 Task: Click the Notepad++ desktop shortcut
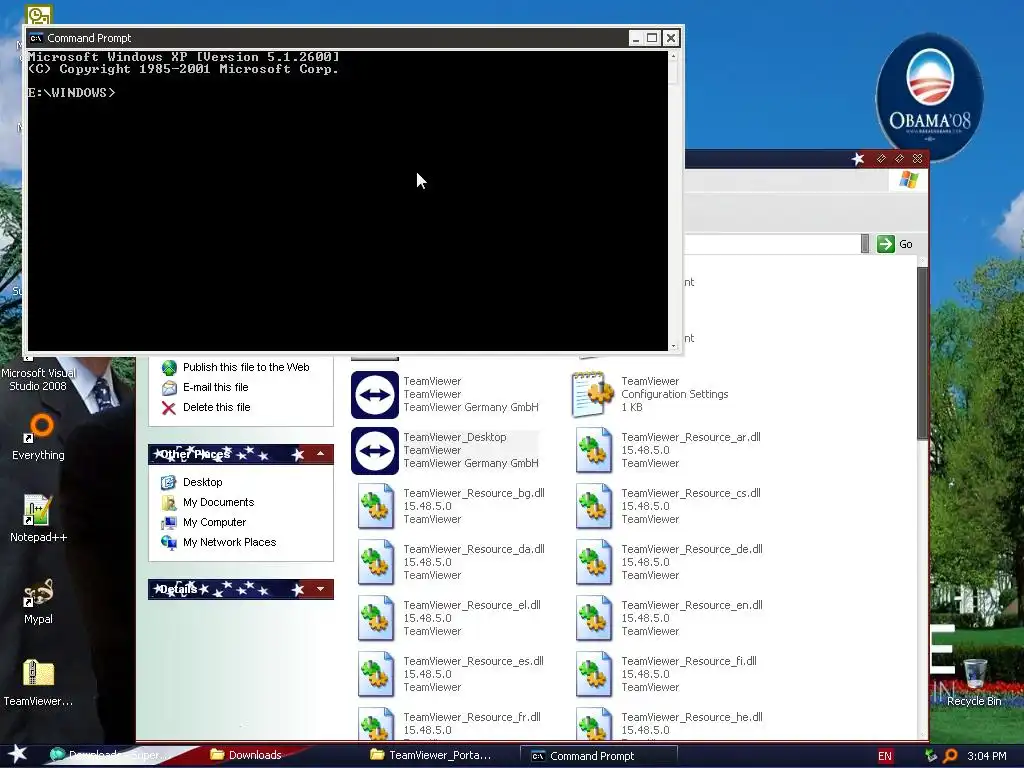pyautogui.click(x=39, y=519)
